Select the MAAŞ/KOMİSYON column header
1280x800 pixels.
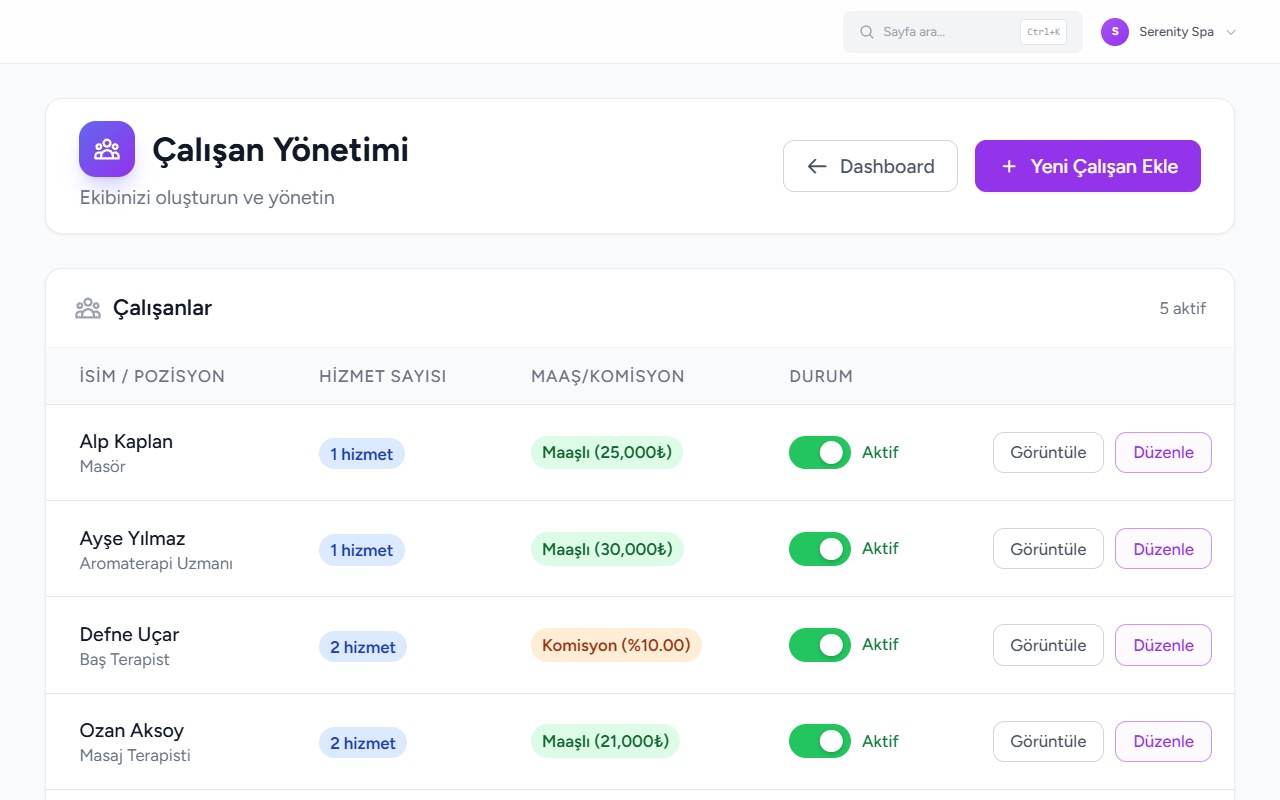click(x=608, y=376)
